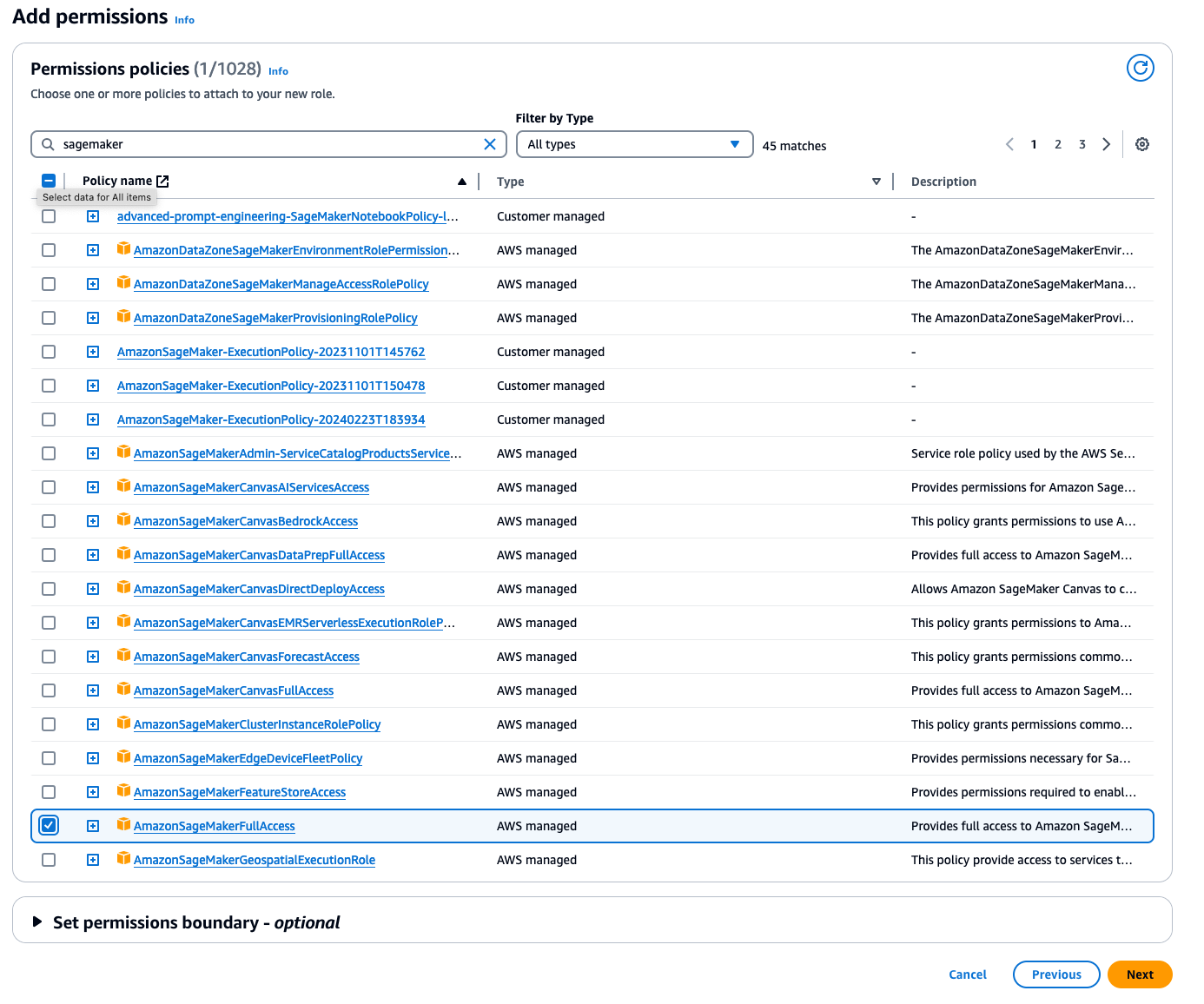The height and width of the screenshot is (1004, 1204).
Task: Click the policy icon for AmazonSageMakerFeatureStoreAccess
Action: tap(123, 790)
